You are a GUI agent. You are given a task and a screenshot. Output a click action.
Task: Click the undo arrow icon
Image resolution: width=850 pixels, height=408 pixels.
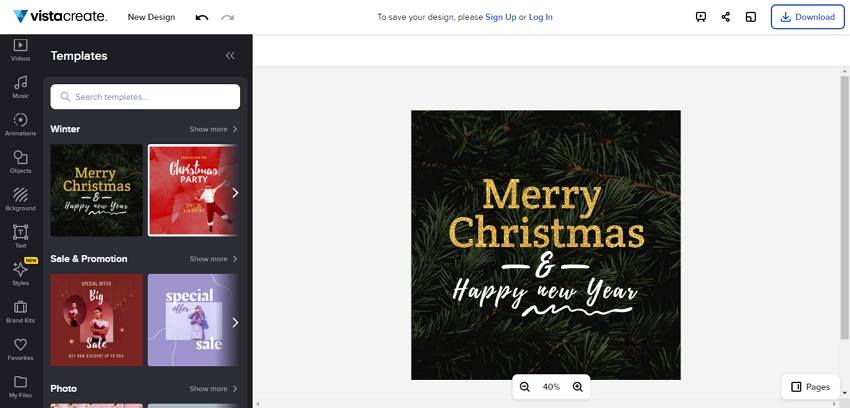[x=202, y=17]
